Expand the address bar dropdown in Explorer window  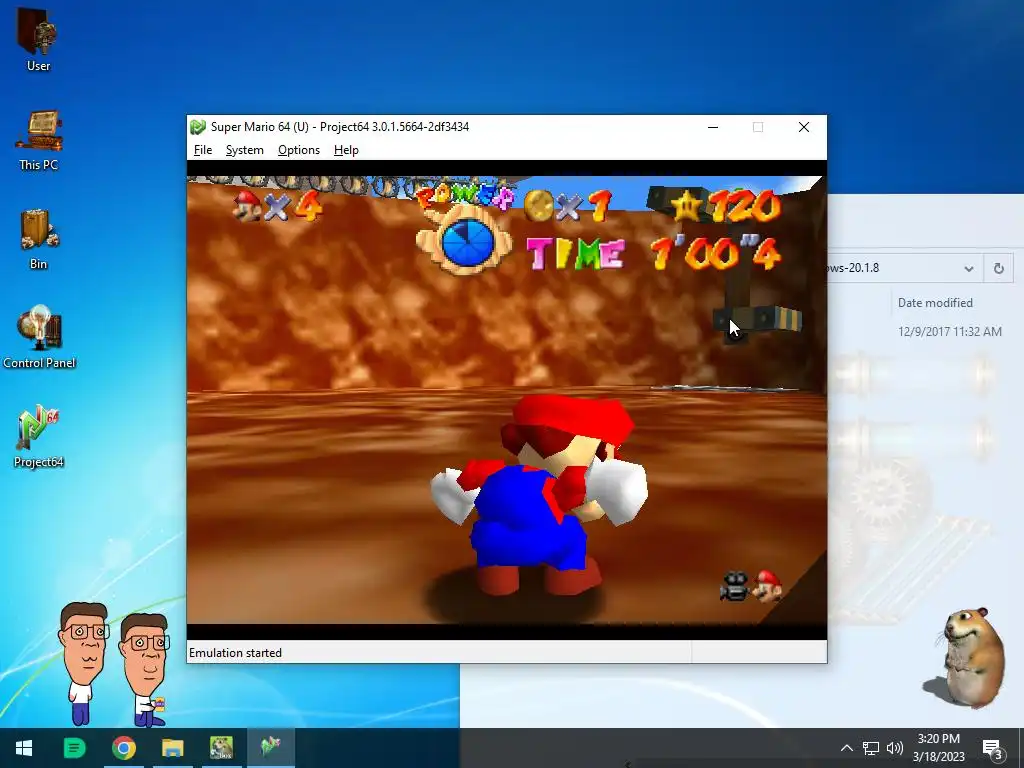click(x=968, y=268)
